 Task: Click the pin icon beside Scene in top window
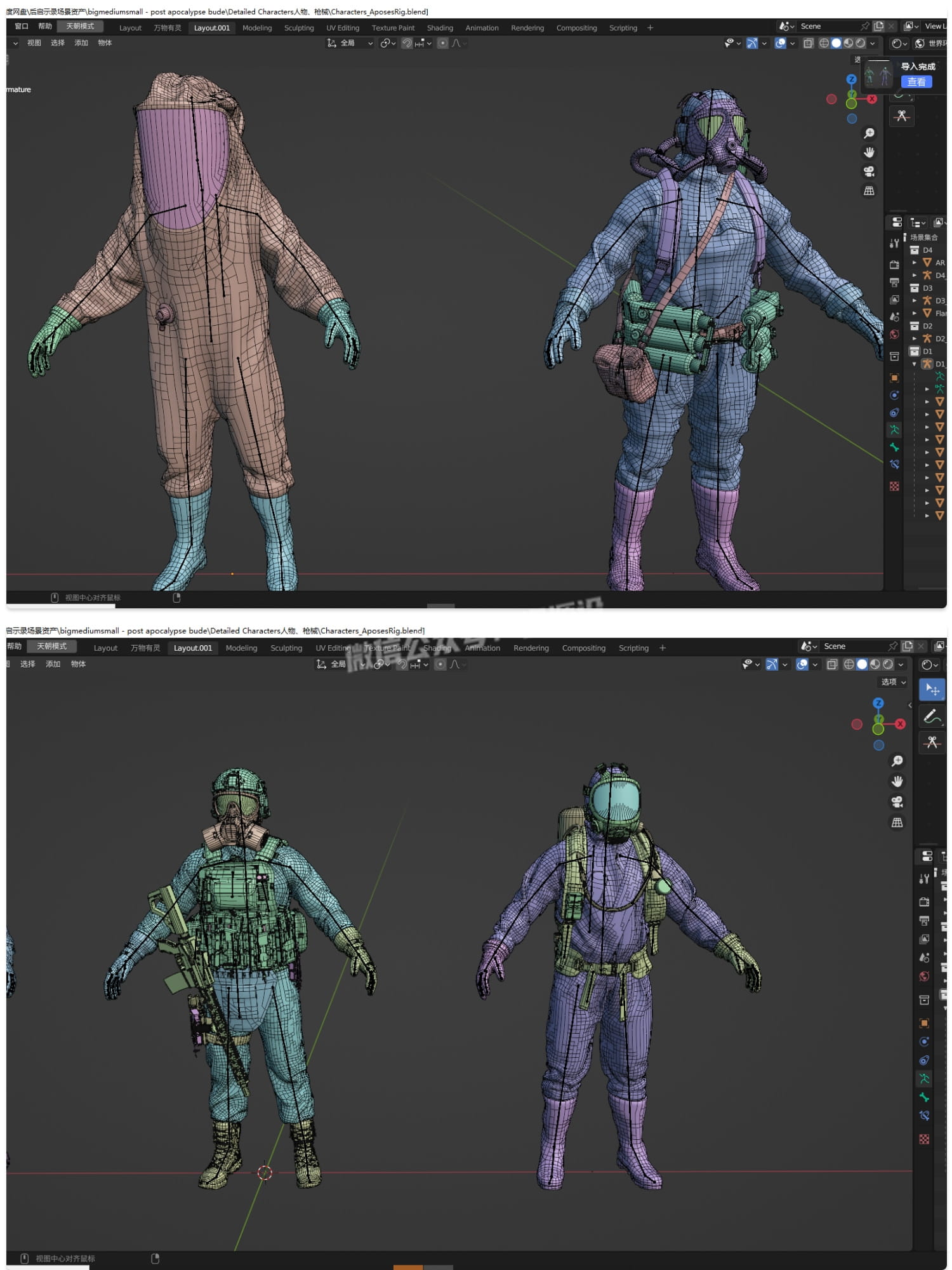864,26
